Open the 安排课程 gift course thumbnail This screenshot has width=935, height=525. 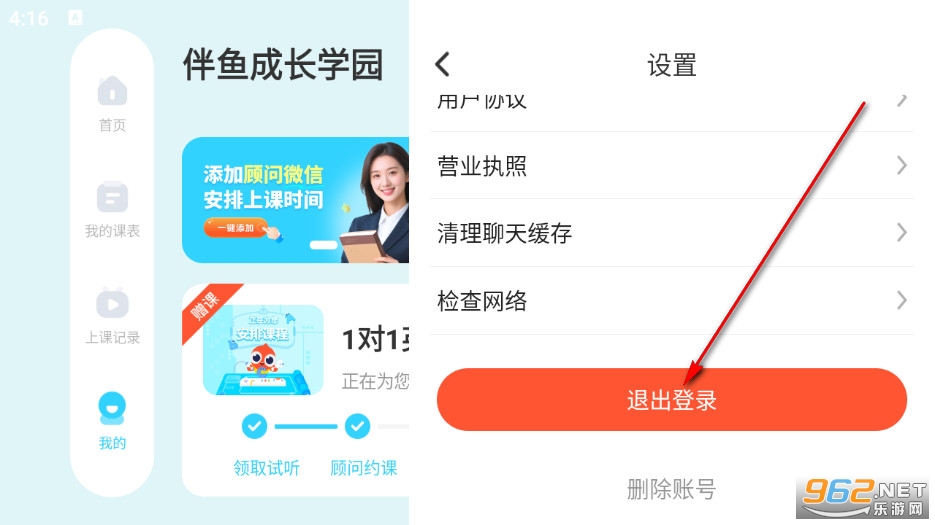tap(263, 350)
